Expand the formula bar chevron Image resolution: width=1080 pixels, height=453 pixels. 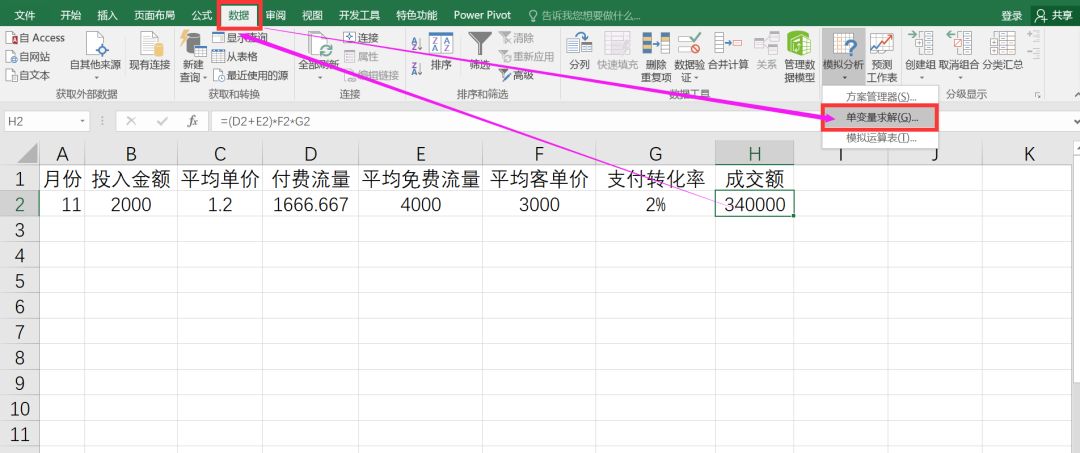1075,121
